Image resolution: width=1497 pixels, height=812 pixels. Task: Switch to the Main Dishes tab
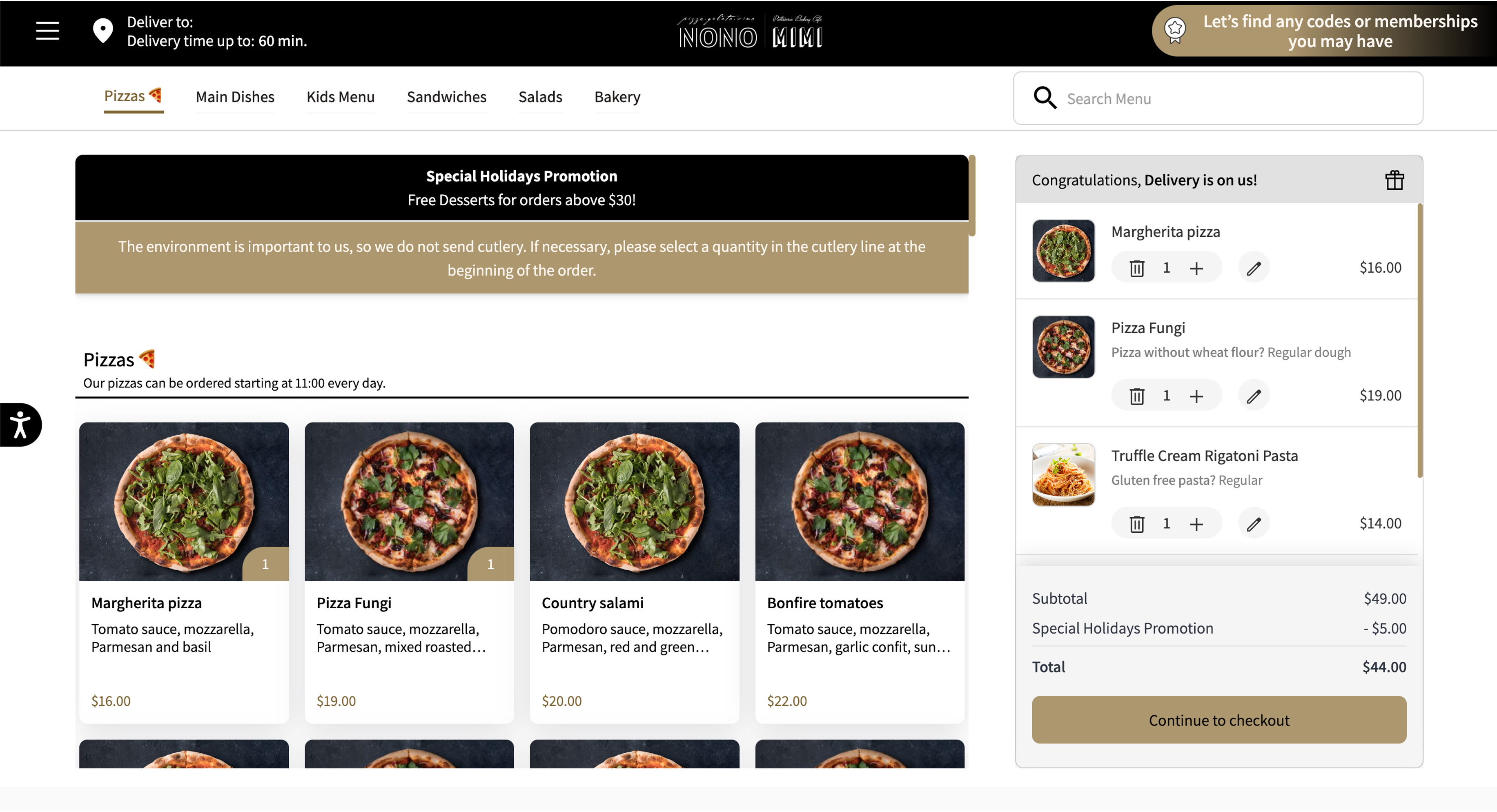click(235, 97)
